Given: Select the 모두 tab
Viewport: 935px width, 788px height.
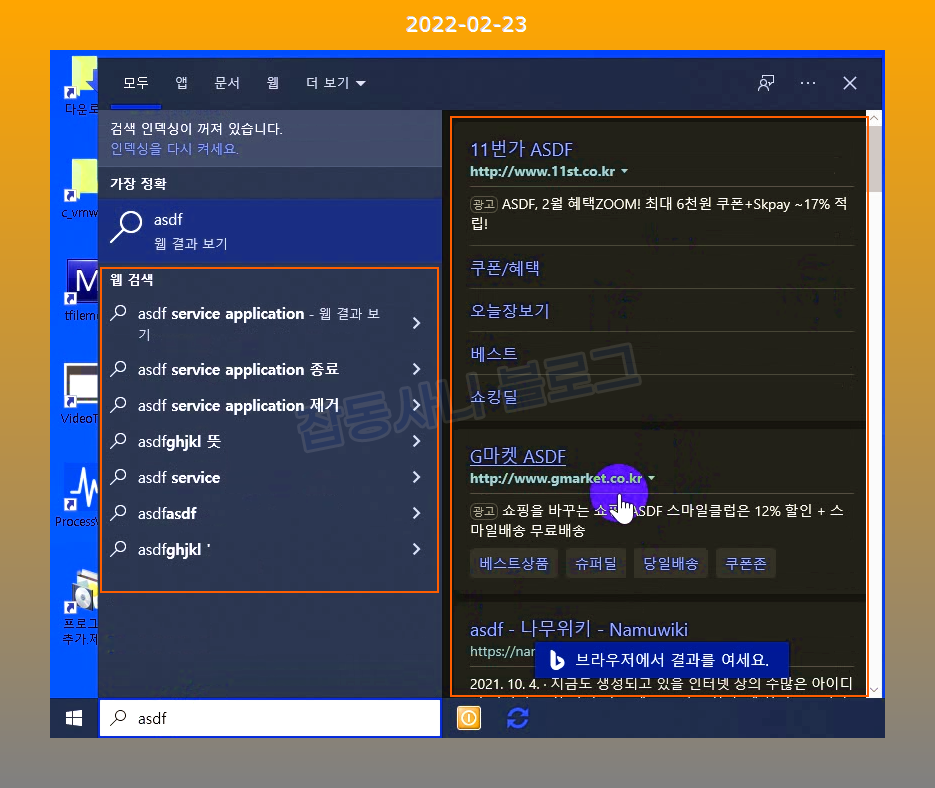Looking at the screenshot, I should click(136, 83).
